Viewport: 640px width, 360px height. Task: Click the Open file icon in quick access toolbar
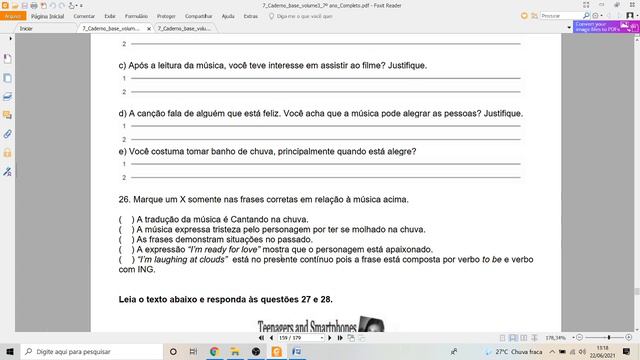pos(15,6)
